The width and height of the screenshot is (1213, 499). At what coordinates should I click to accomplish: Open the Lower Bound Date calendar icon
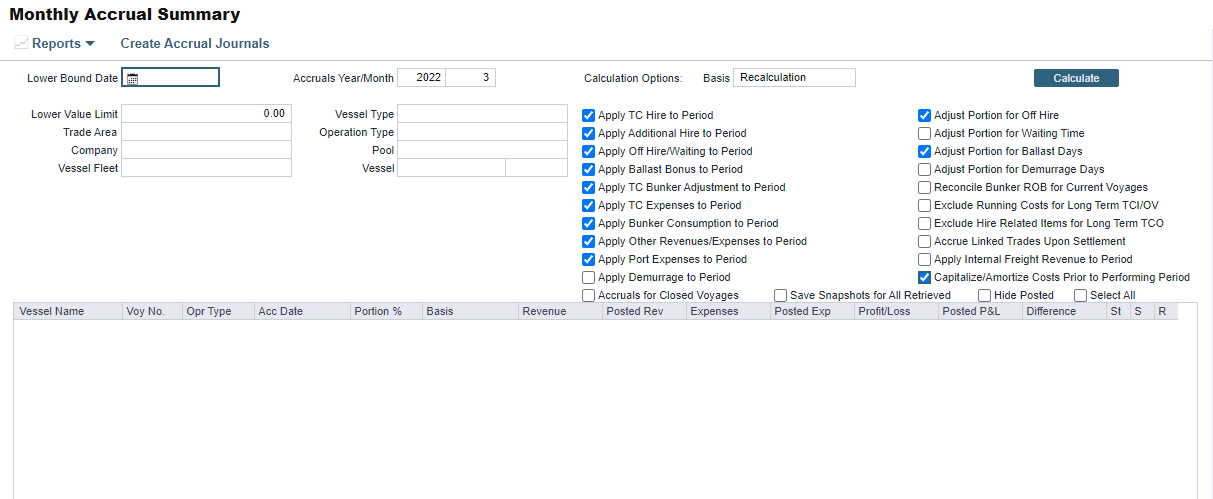coord(132,79)
